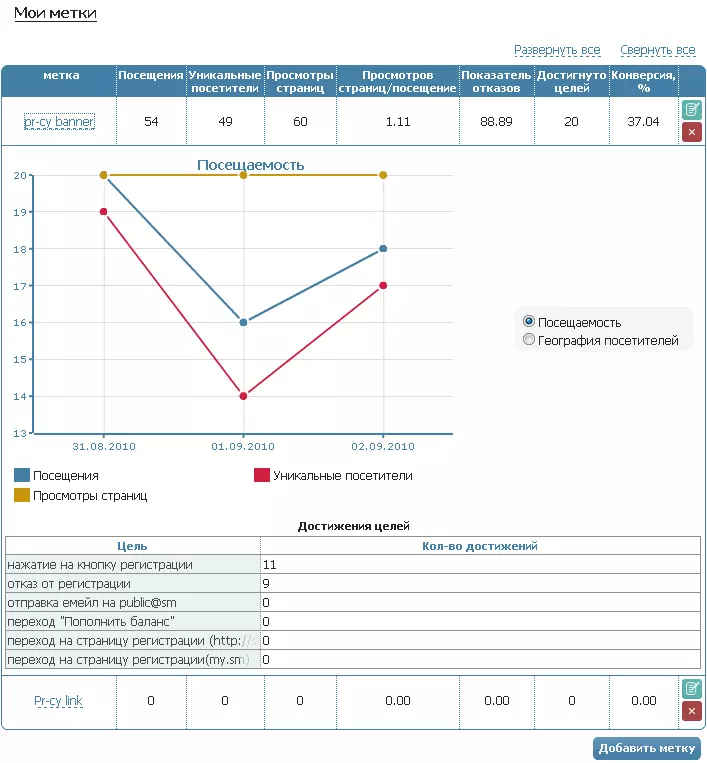Click переход на страницу регистрации (http:// goal
The height and width of the screenshot is (763, 707).
(133, 640)
